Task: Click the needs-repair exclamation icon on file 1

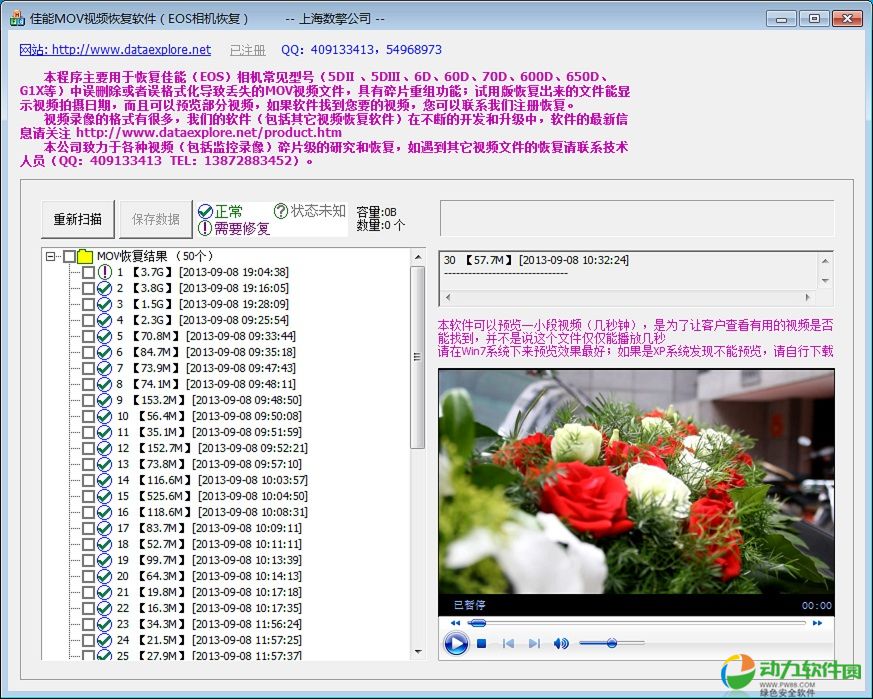Action: coord(104,272)
